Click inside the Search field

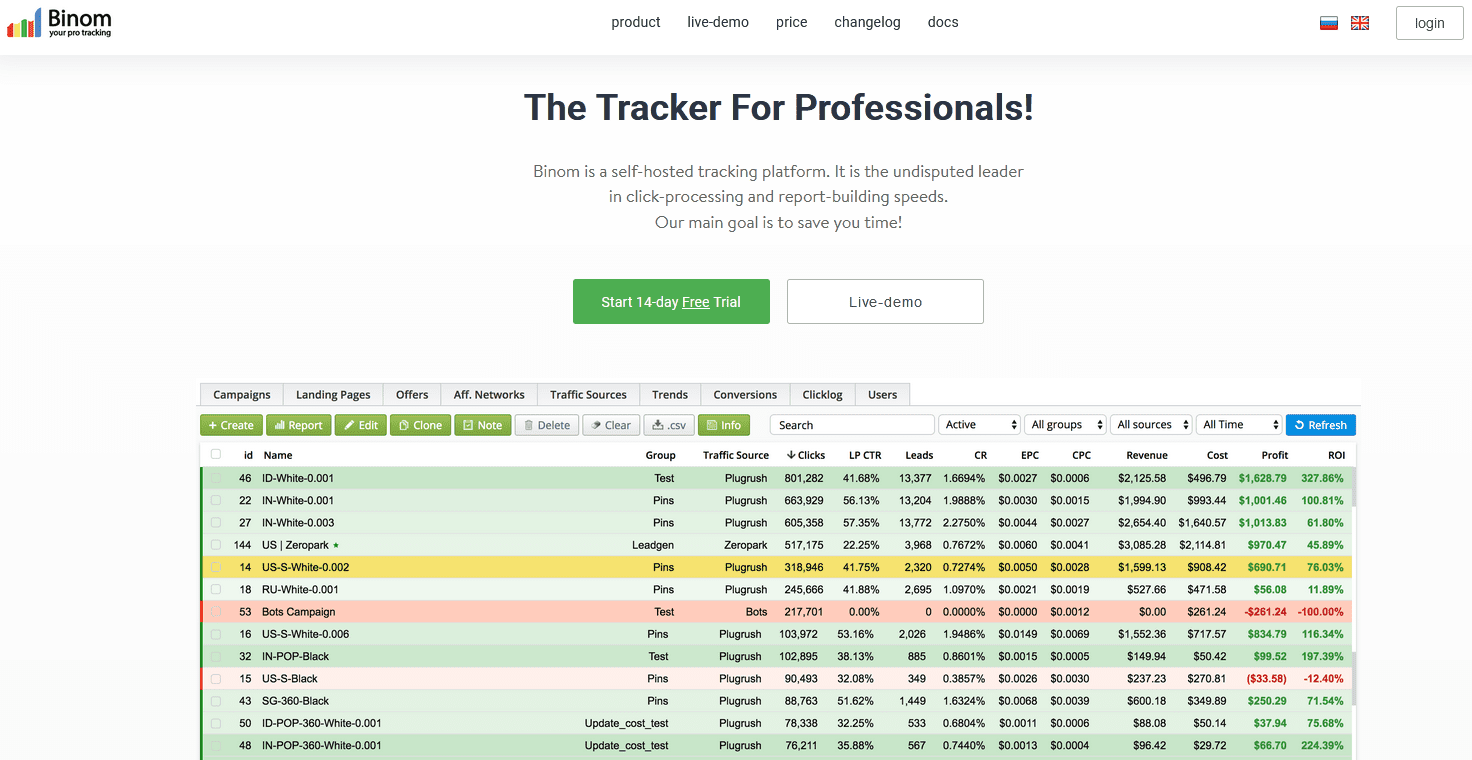pos(851,424)
